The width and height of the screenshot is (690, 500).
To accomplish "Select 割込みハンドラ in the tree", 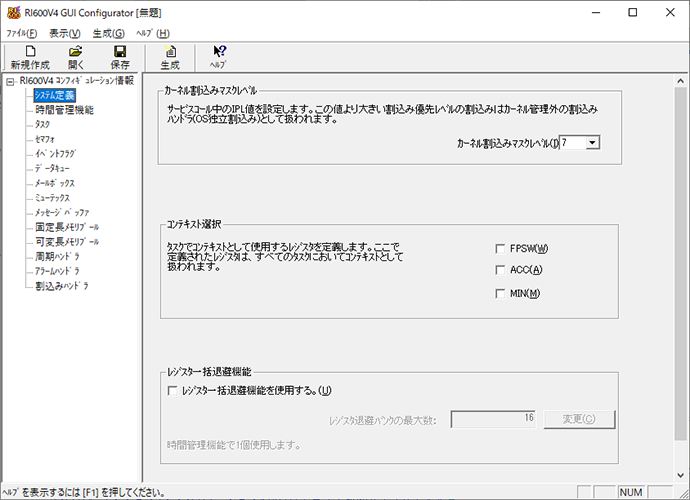I will (x=62, y=286).
